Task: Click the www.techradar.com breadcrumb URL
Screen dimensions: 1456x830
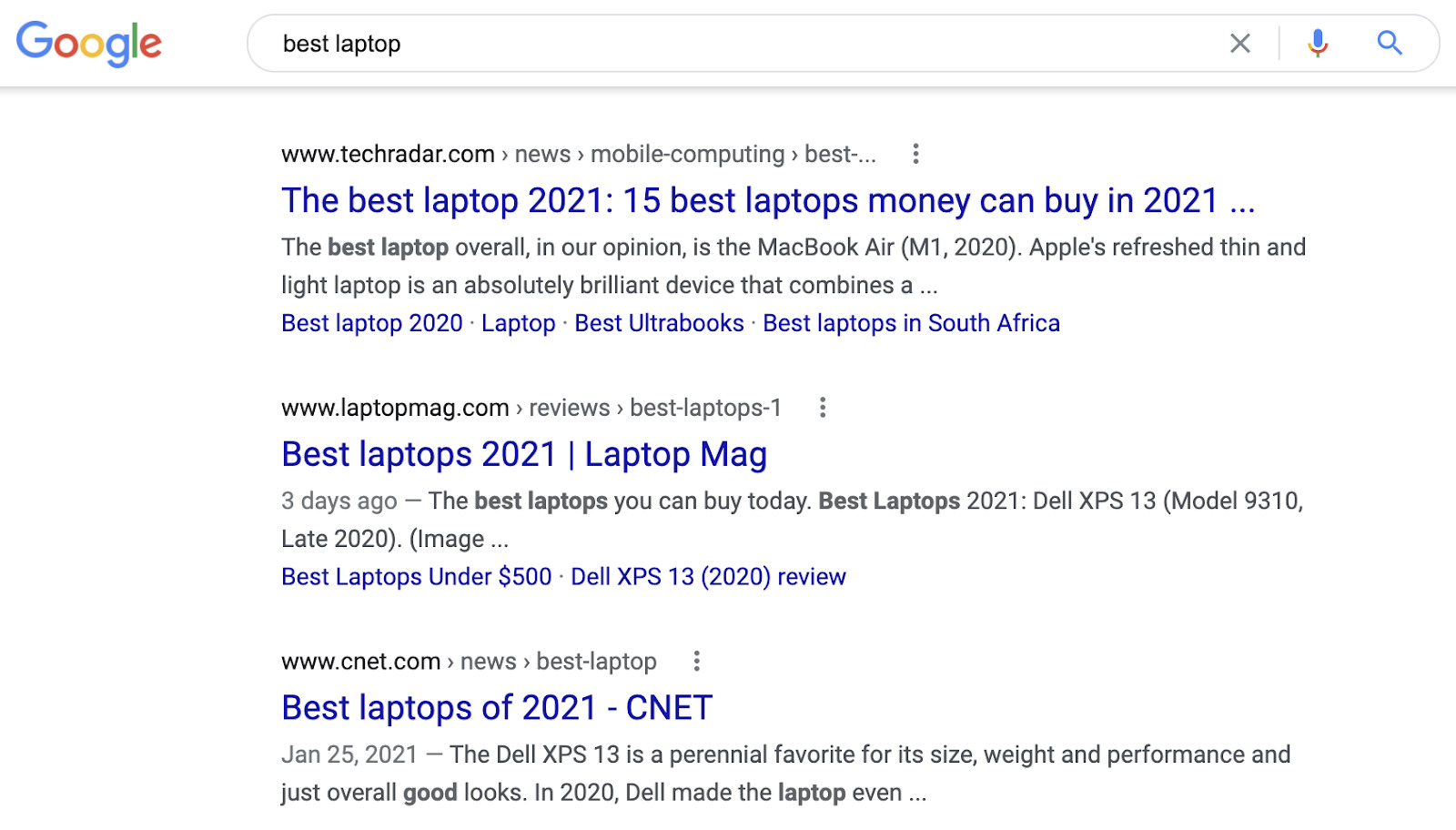Action: pos(388,155)
